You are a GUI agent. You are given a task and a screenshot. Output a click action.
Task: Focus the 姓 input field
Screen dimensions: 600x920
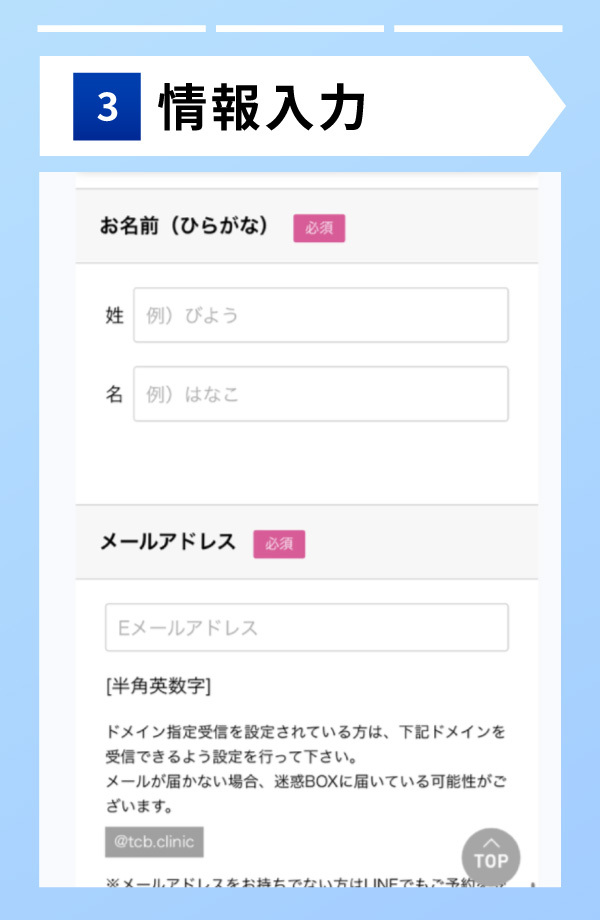[x=320, y=315]
